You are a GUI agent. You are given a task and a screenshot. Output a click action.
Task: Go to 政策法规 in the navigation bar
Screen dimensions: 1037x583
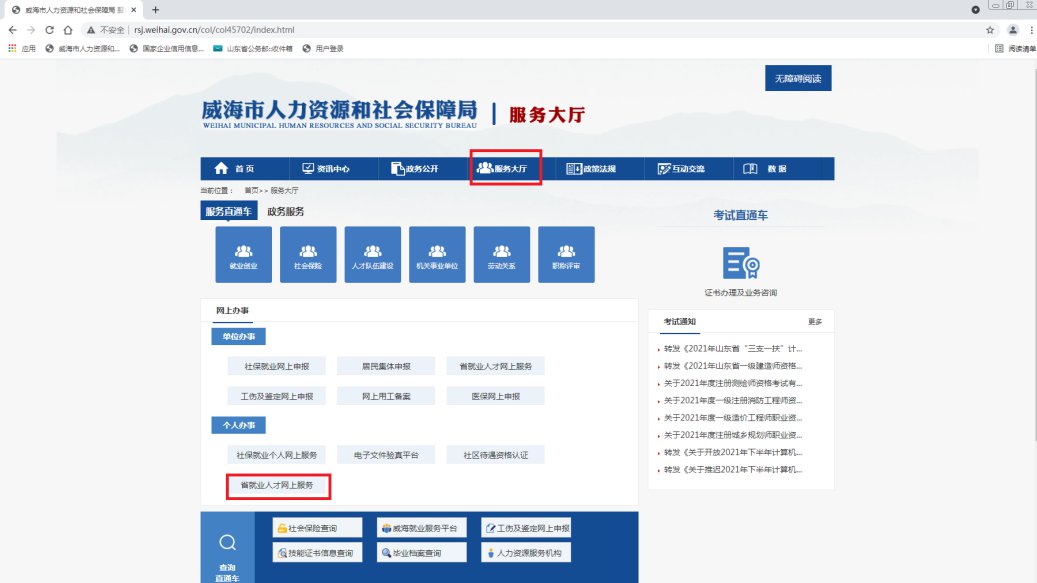(x=591, y=169)
